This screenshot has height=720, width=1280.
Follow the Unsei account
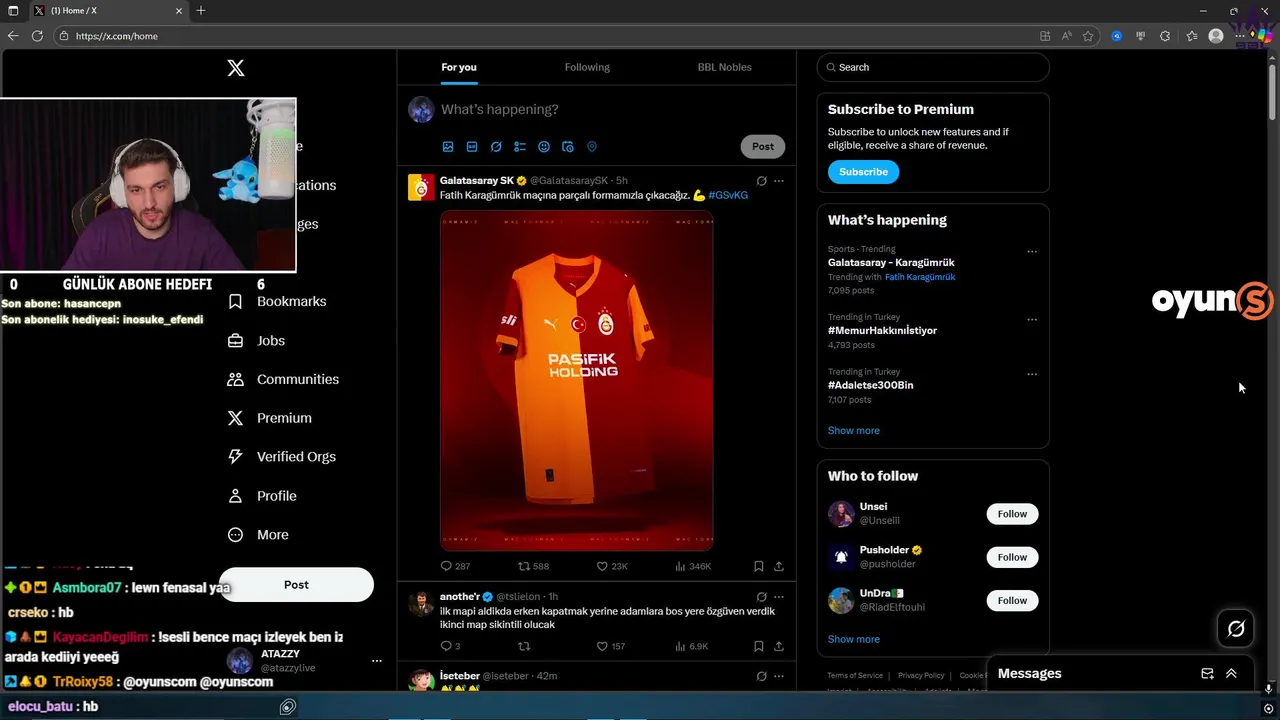tap(1012, 514)
